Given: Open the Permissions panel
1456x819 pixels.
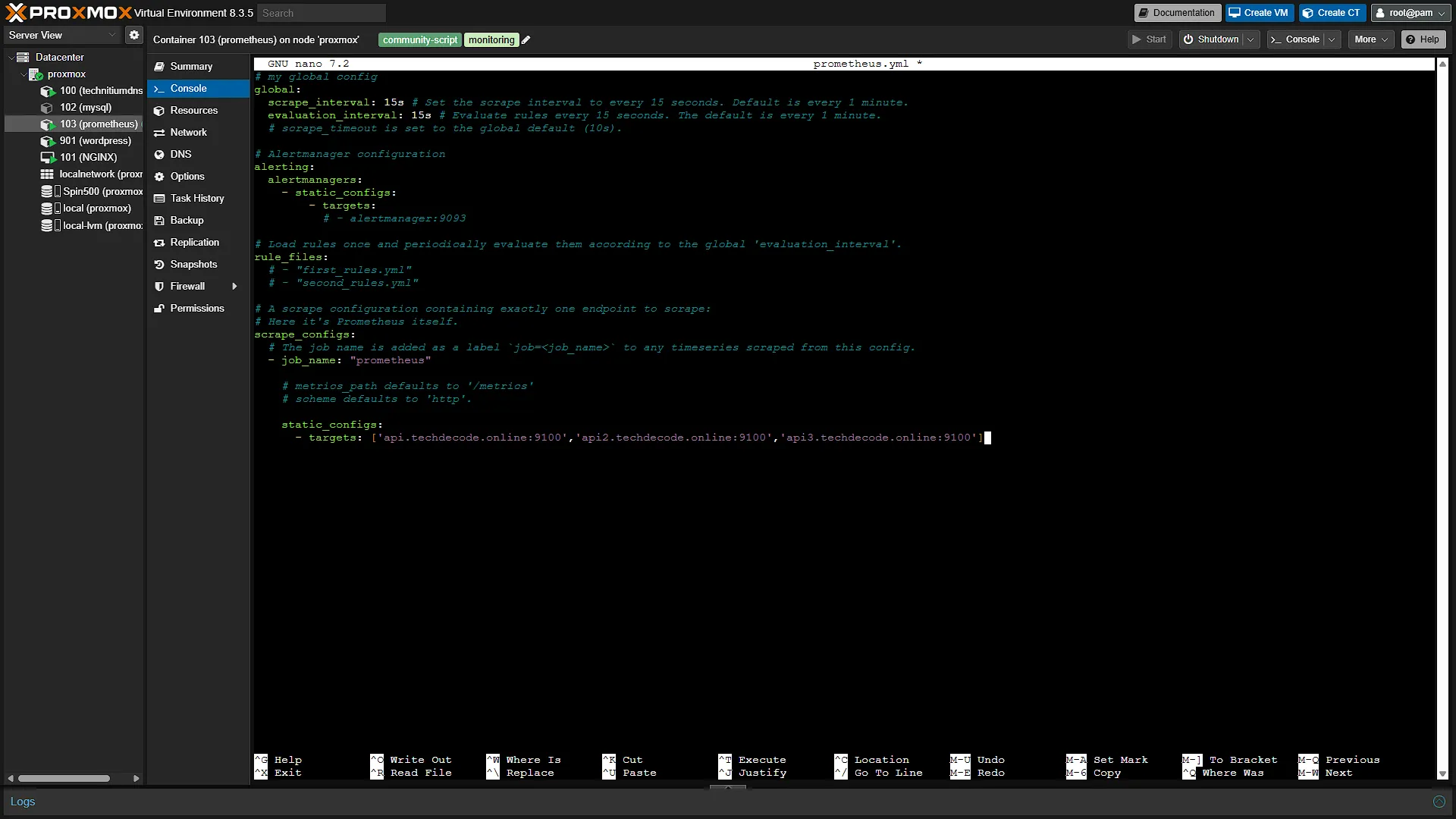Looking at the screenshot, I should [x=198, y=309].
